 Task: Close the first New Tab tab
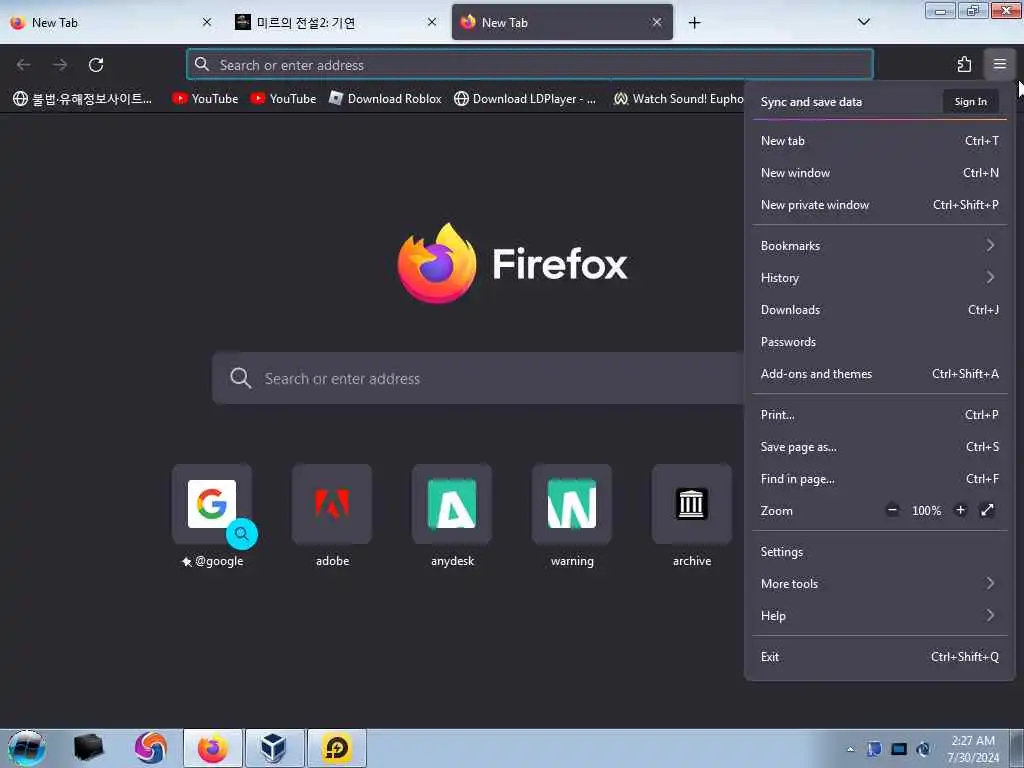click(207, 22)
